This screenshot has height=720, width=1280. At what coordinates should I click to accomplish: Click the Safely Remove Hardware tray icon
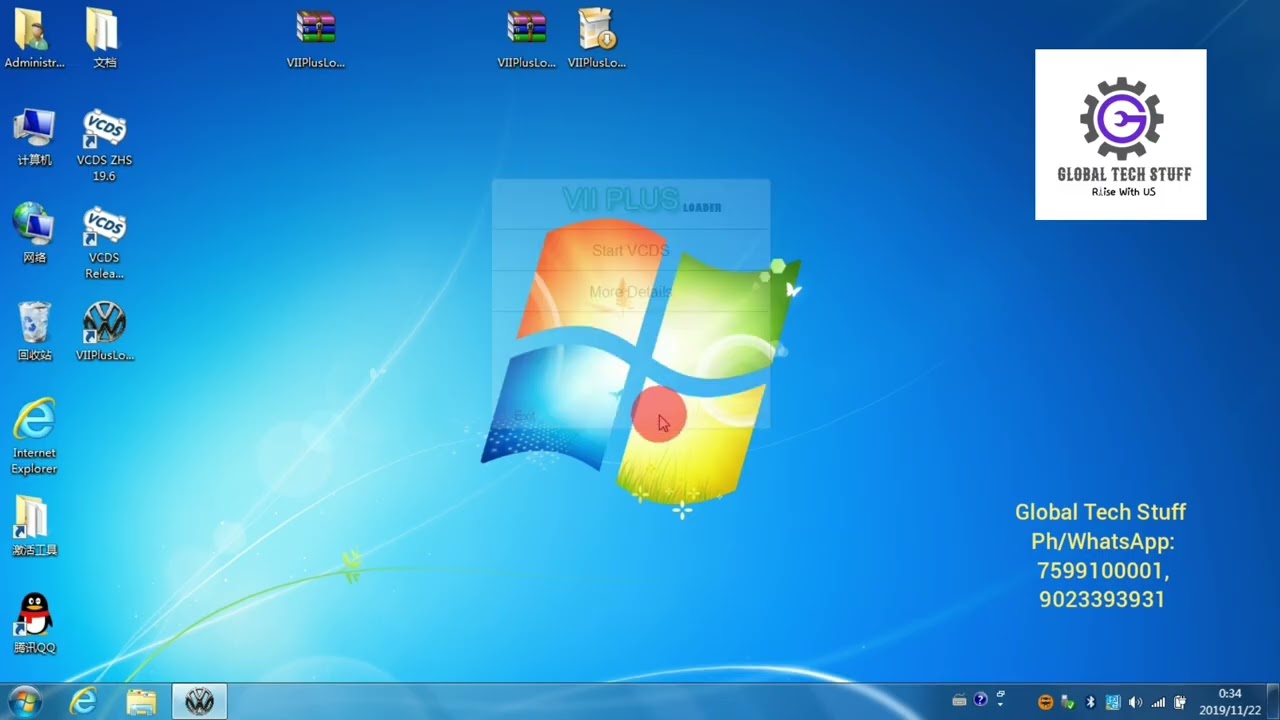(x=1068, y=702)
